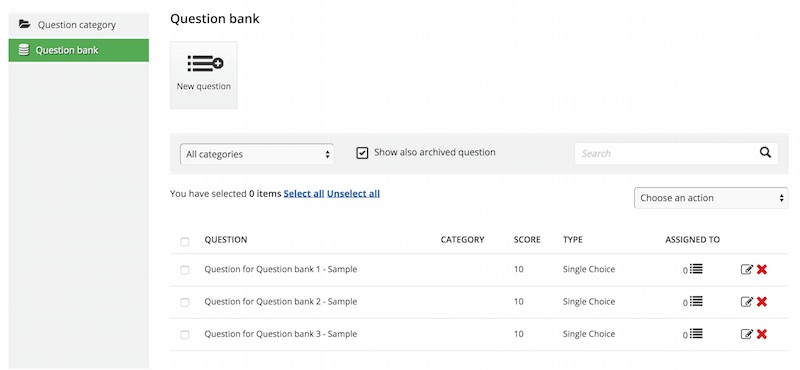Open Question category folder icon in sidebar
The image size is (800, 370).
coord(24,24)
